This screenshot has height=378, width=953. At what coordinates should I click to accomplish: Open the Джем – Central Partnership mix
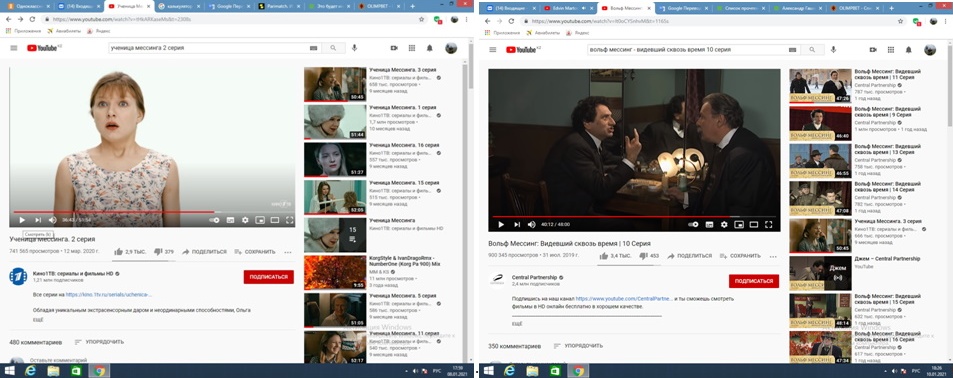click(x=820, y=273)
